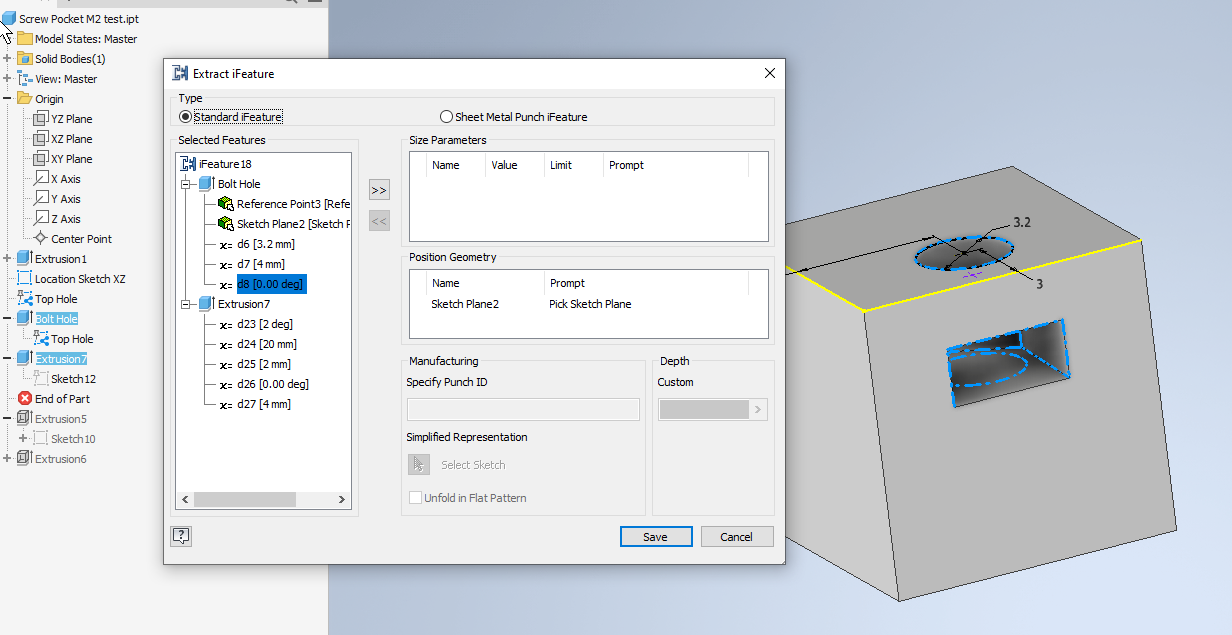Screen dimensions: 1232x635
Task: Select Standard iFeature radio button
Action: point(186,117)
